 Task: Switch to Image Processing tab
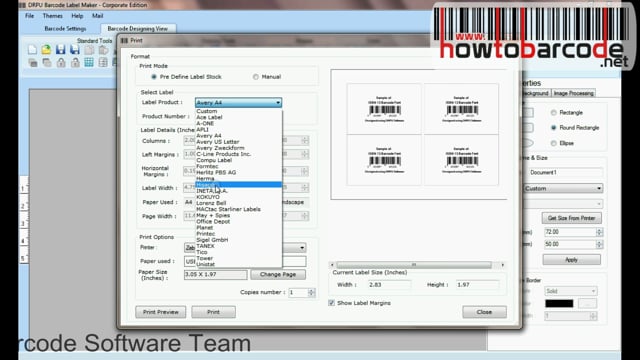[x=573, y=93]
